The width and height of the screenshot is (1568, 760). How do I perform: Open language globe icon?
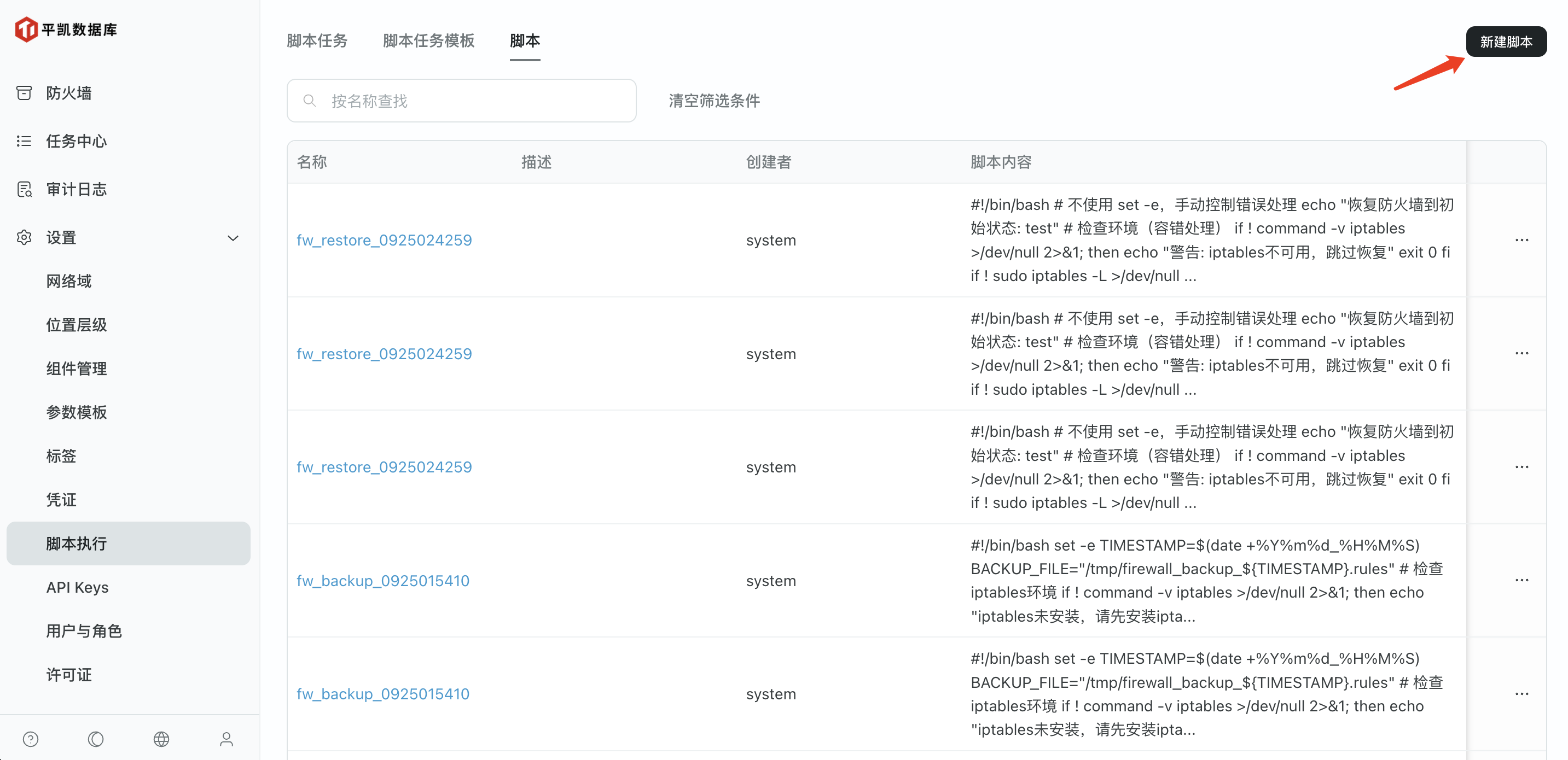161,739
